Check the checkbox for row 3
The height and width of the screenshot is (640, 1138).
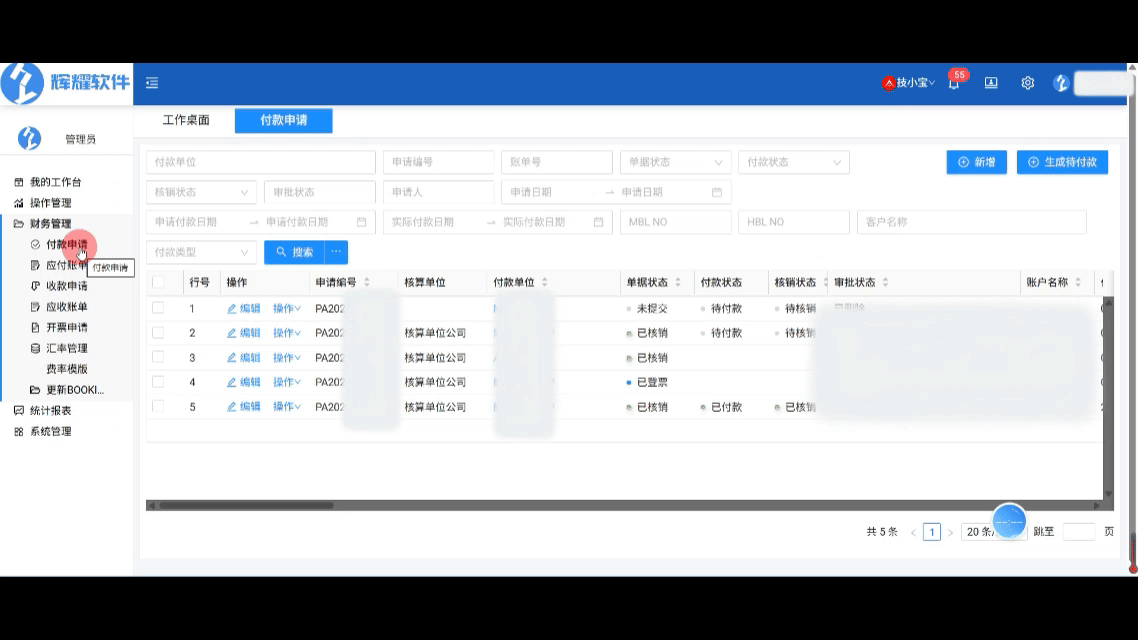click(x=157, y=357)
